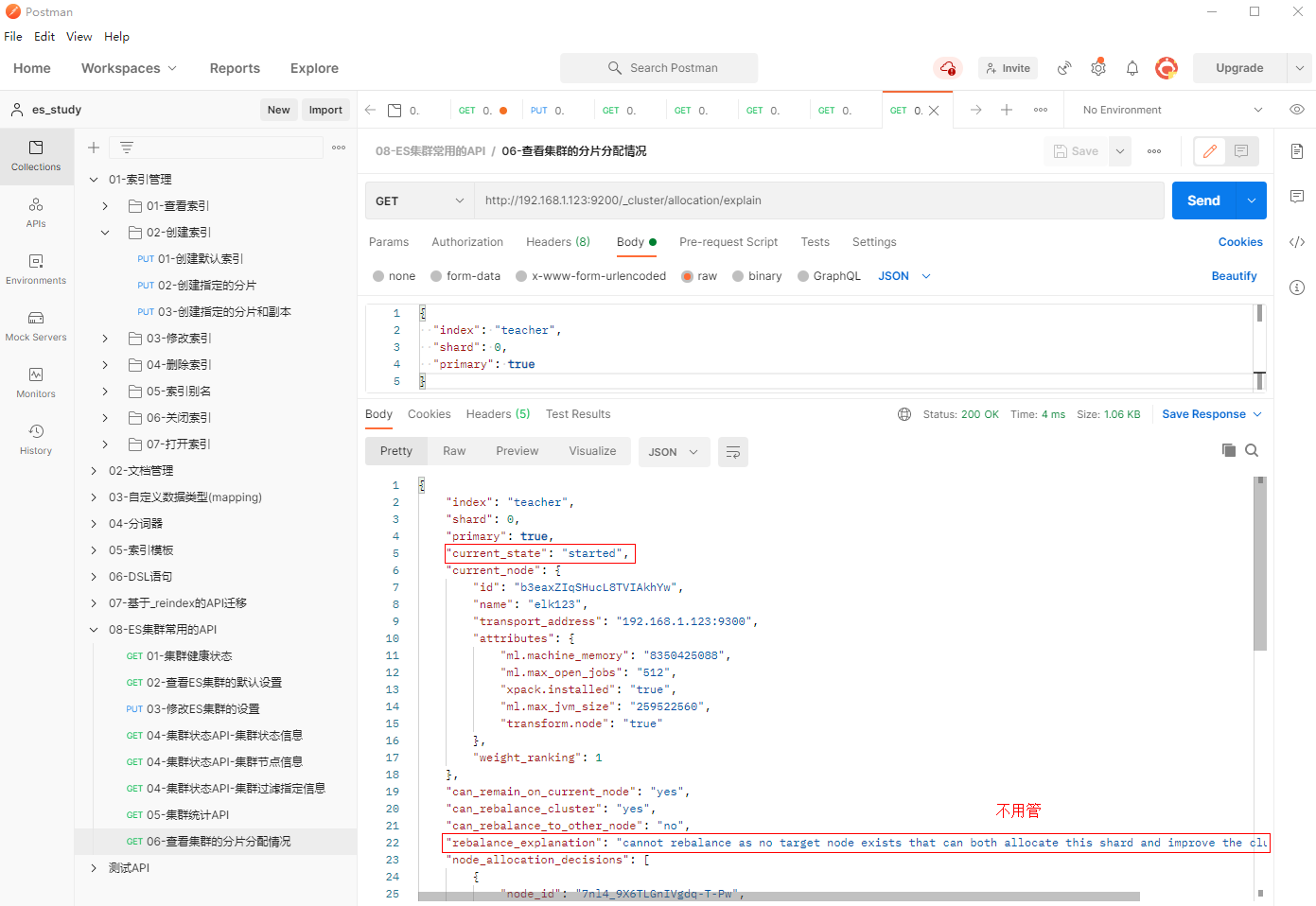Select the none body option

pyautogui.click(x=378, y=276)
